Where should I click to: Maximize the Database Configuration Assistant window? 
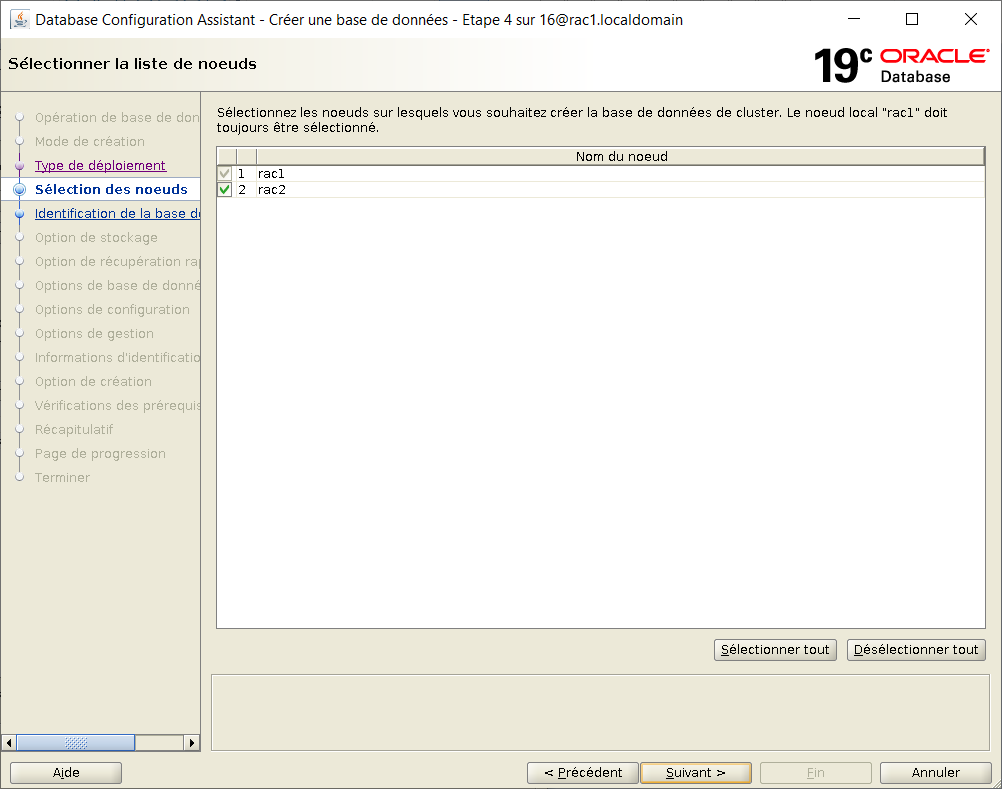click(912, 19)
